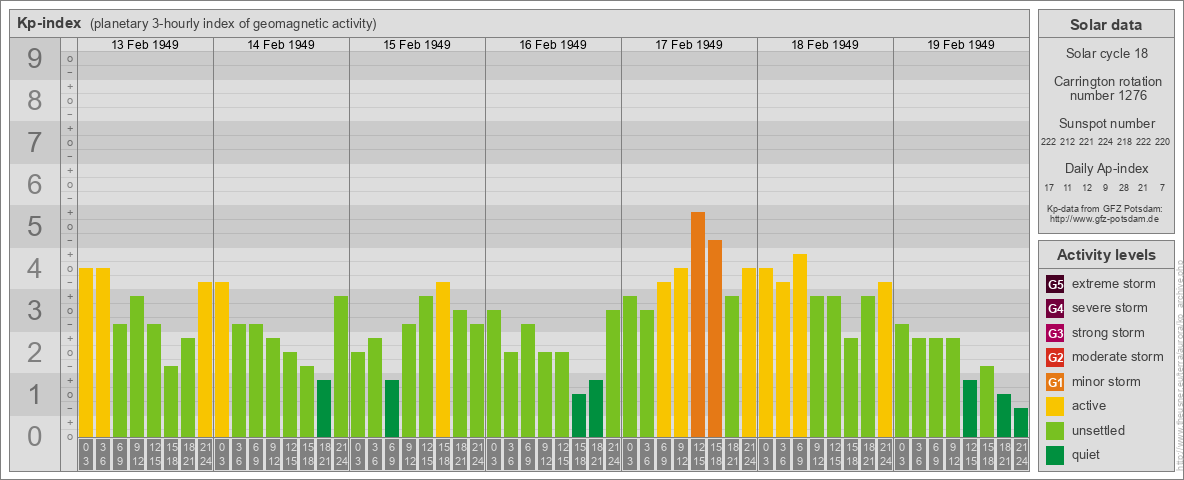Click the '0 3' time label under 13 Feb
Screen dimensions: 1184x480
pyautogui.click(x=86, y=454)
